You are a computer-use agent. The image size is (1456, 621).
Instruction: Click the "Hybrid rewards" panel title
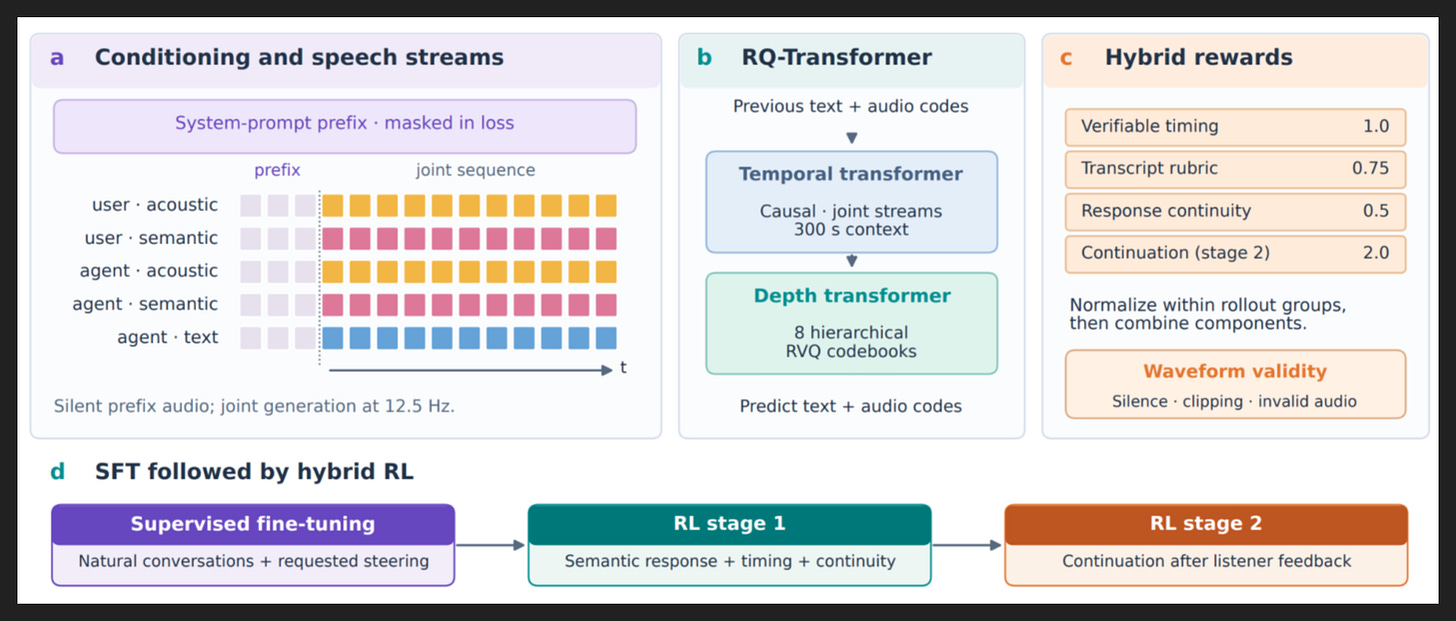(x=1199, y=57)
